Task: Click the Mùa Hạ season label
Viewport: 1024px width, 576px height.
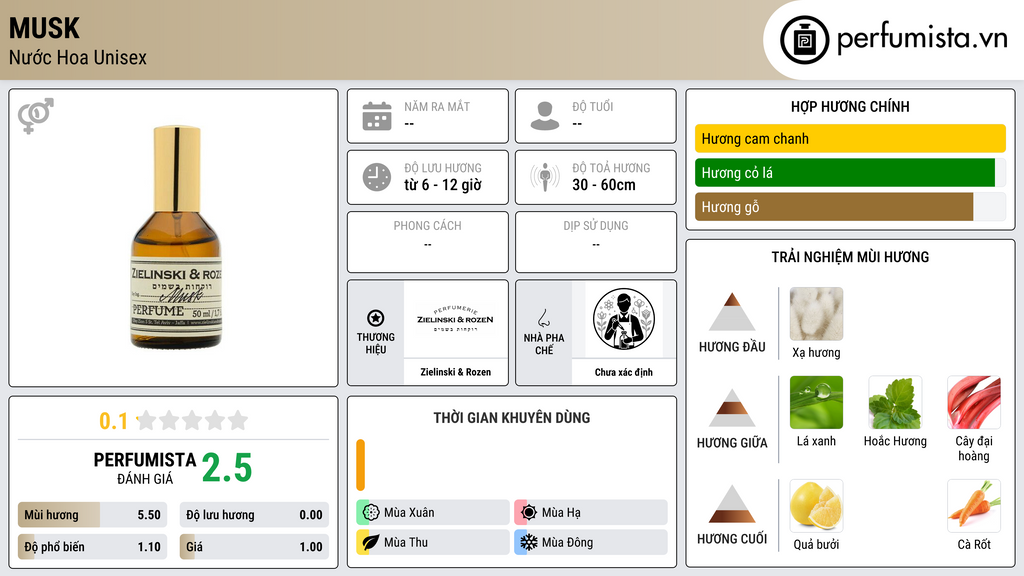Action: [561, 513]
